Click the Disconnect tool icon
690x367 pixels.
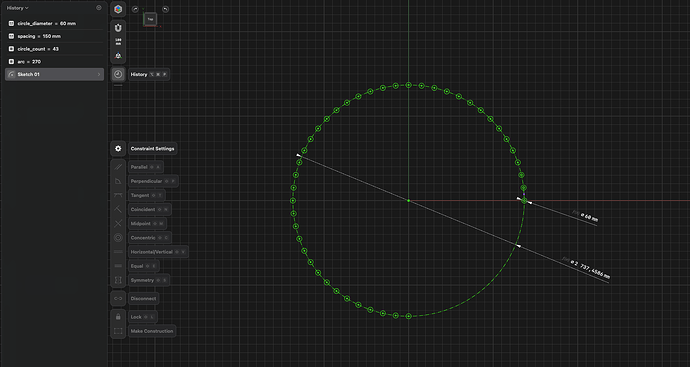[x=118, y=298]
